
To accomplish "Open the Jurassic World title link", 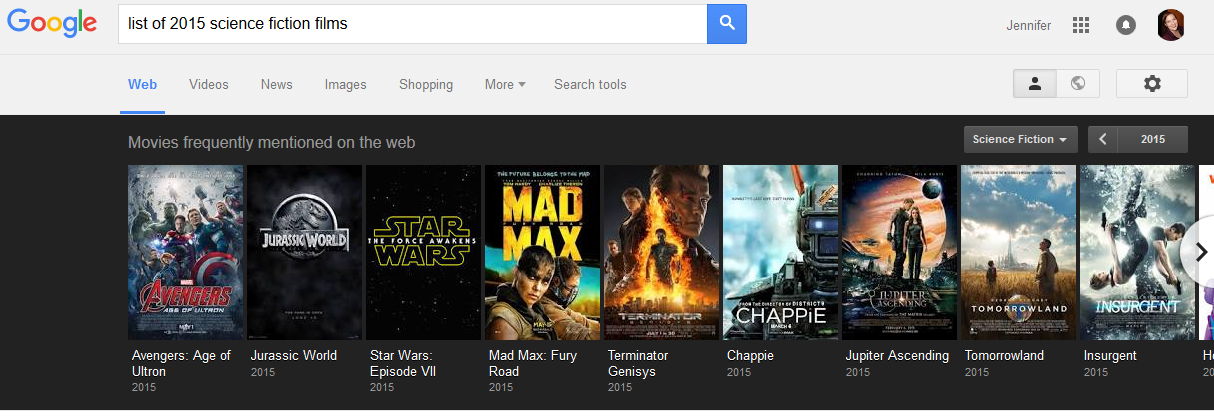I will [x=294, y=355].
